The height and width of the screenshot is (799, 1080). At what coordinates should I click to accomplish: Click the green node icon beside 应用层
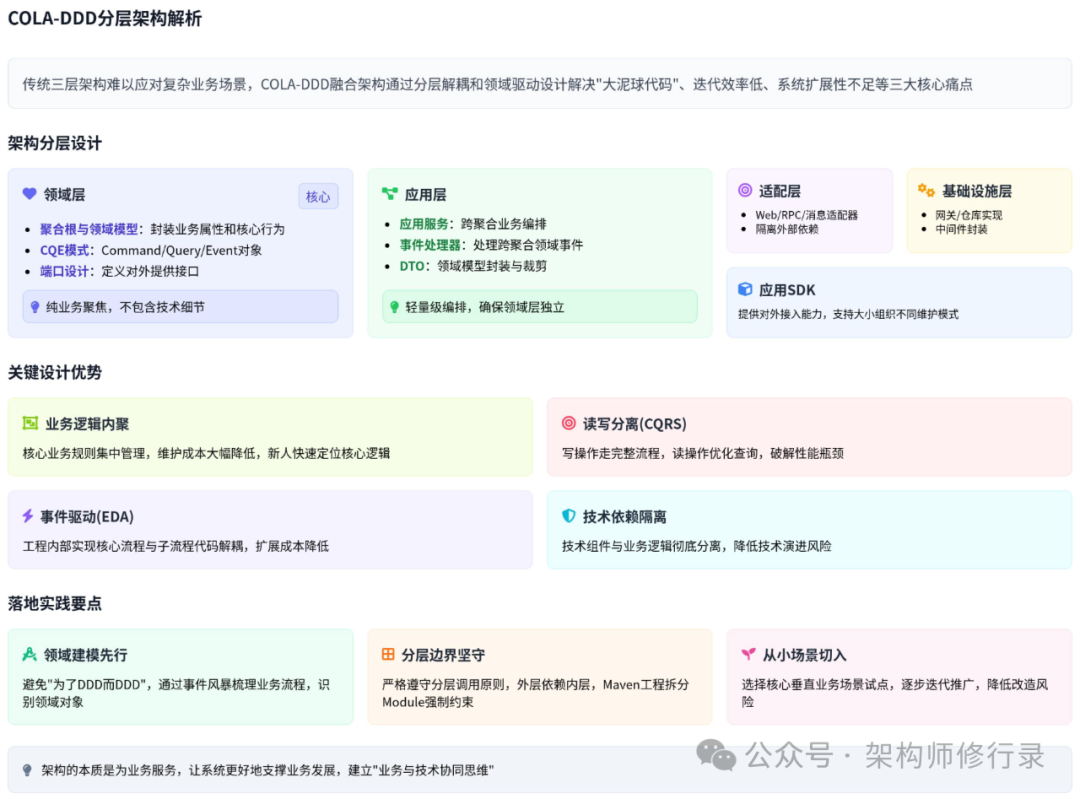coord(390,194)
